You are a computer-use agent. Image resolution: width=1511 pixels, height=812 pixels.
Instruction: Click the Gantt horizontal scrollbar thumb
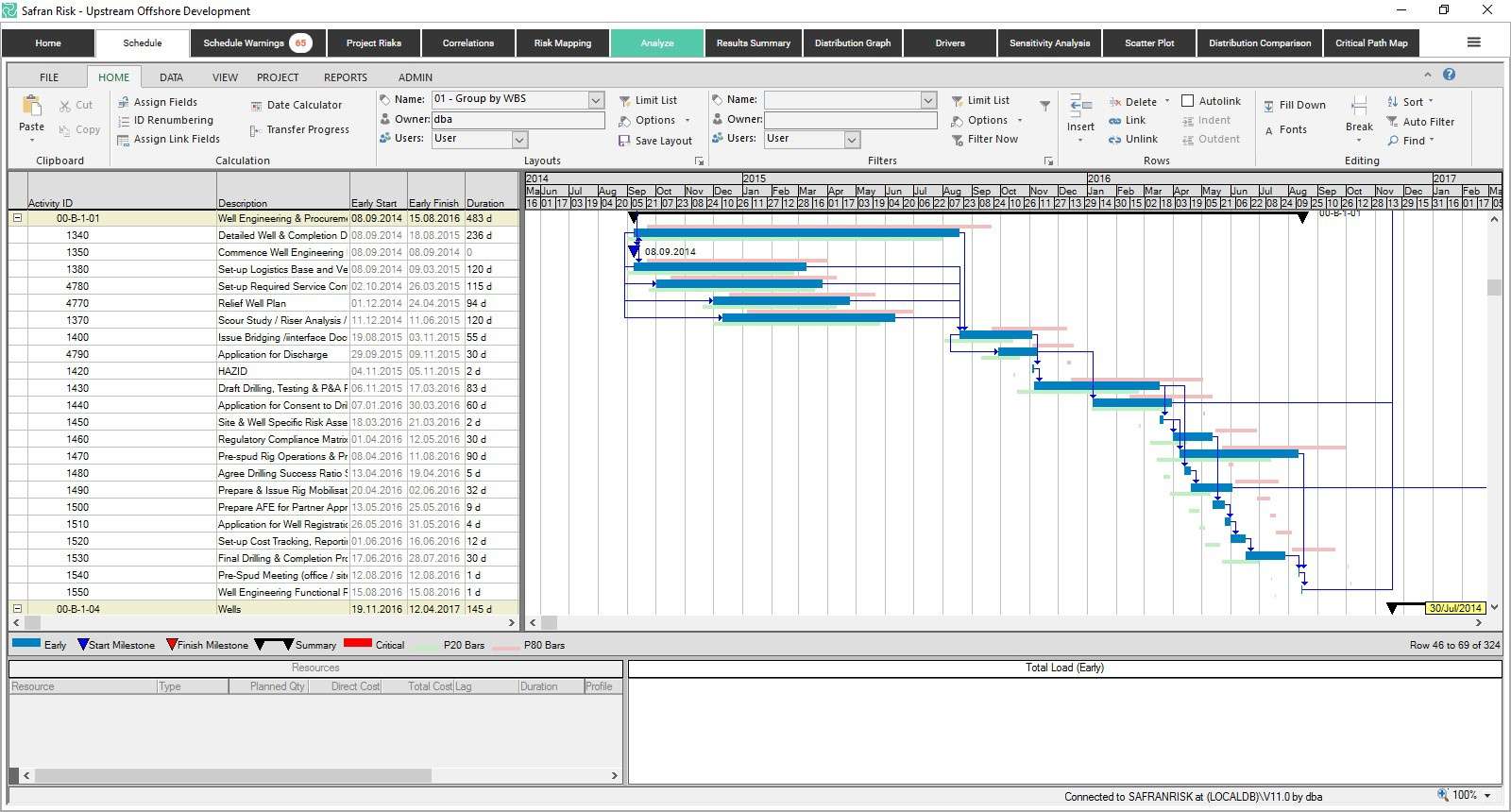point(549,623)
